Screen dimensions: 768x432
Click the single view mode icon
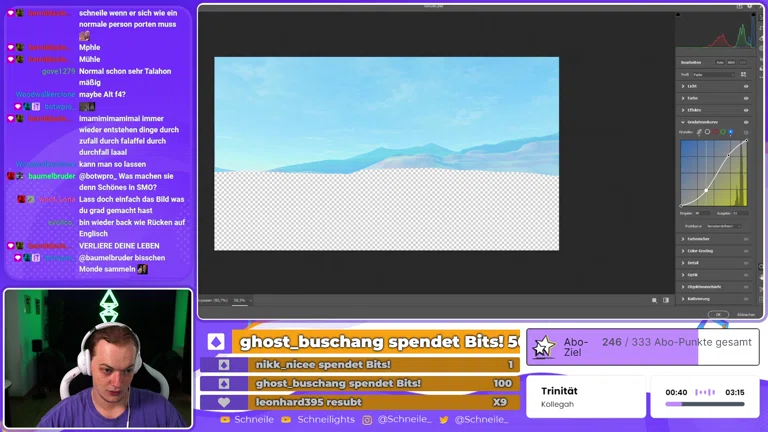654,300
